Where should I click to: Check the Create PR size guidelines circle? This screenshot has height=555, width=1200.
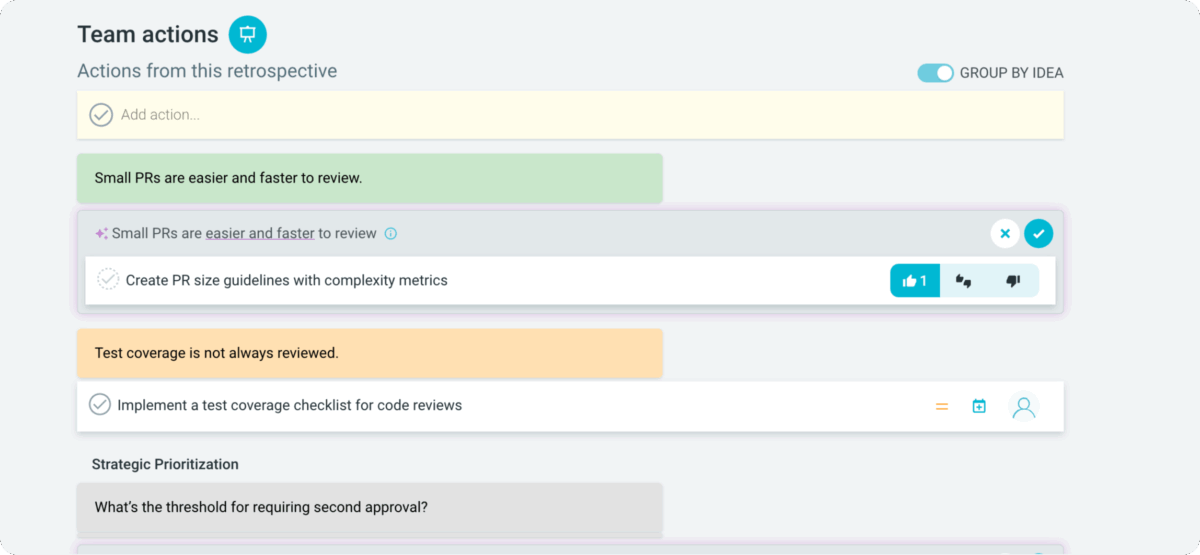108,280
